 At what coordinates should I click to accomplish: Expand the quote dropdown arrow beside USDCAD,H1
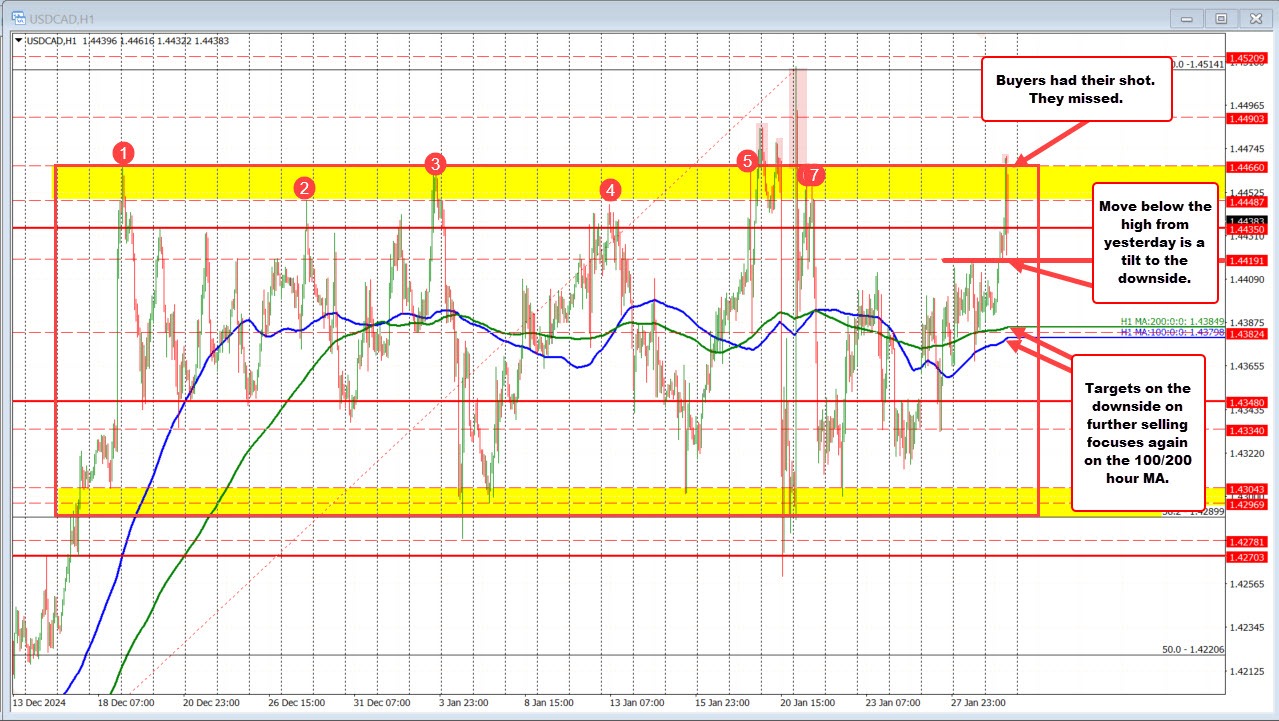coord(16,41)
